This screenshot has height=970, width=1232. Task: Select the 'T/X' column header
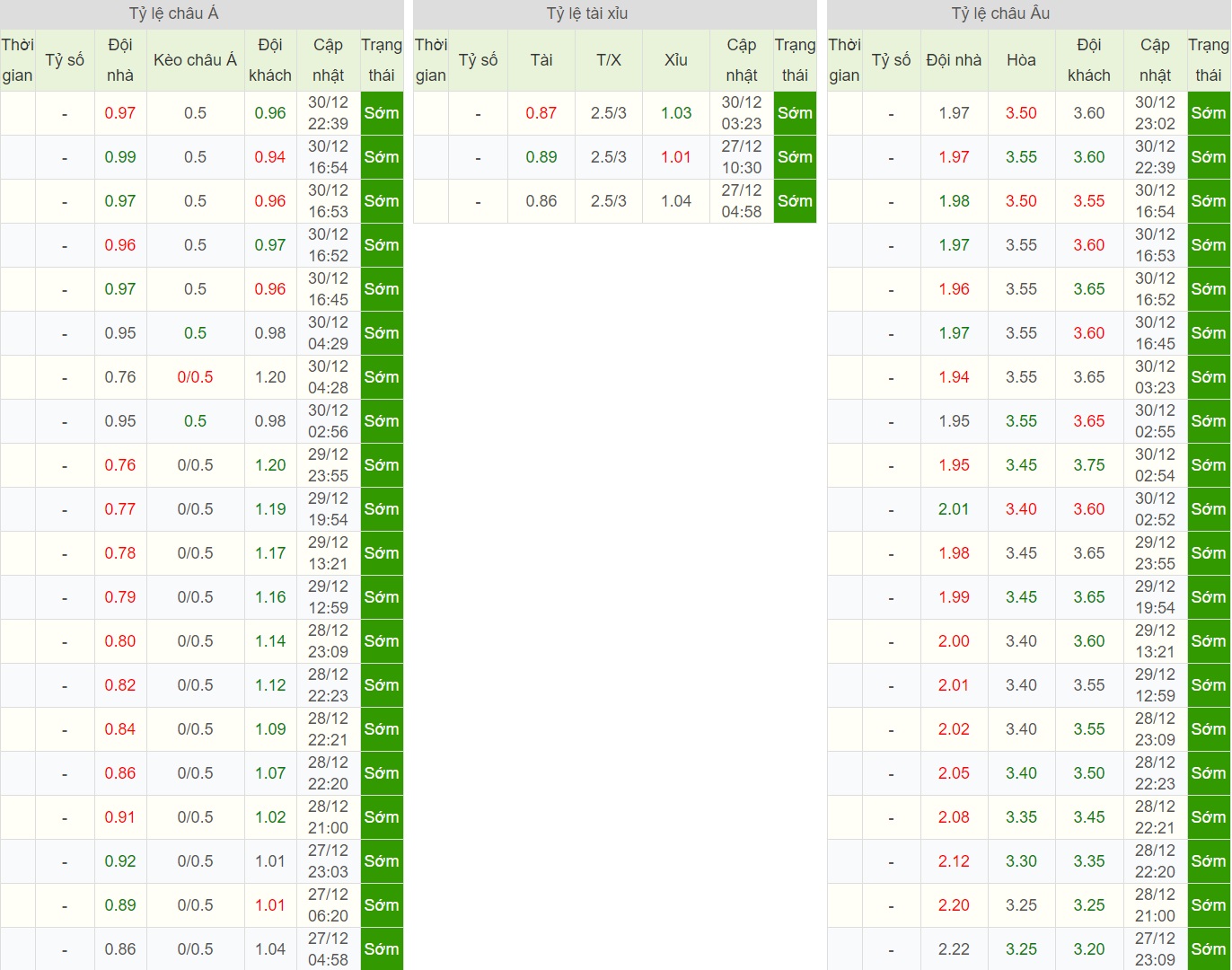[609, 60]
